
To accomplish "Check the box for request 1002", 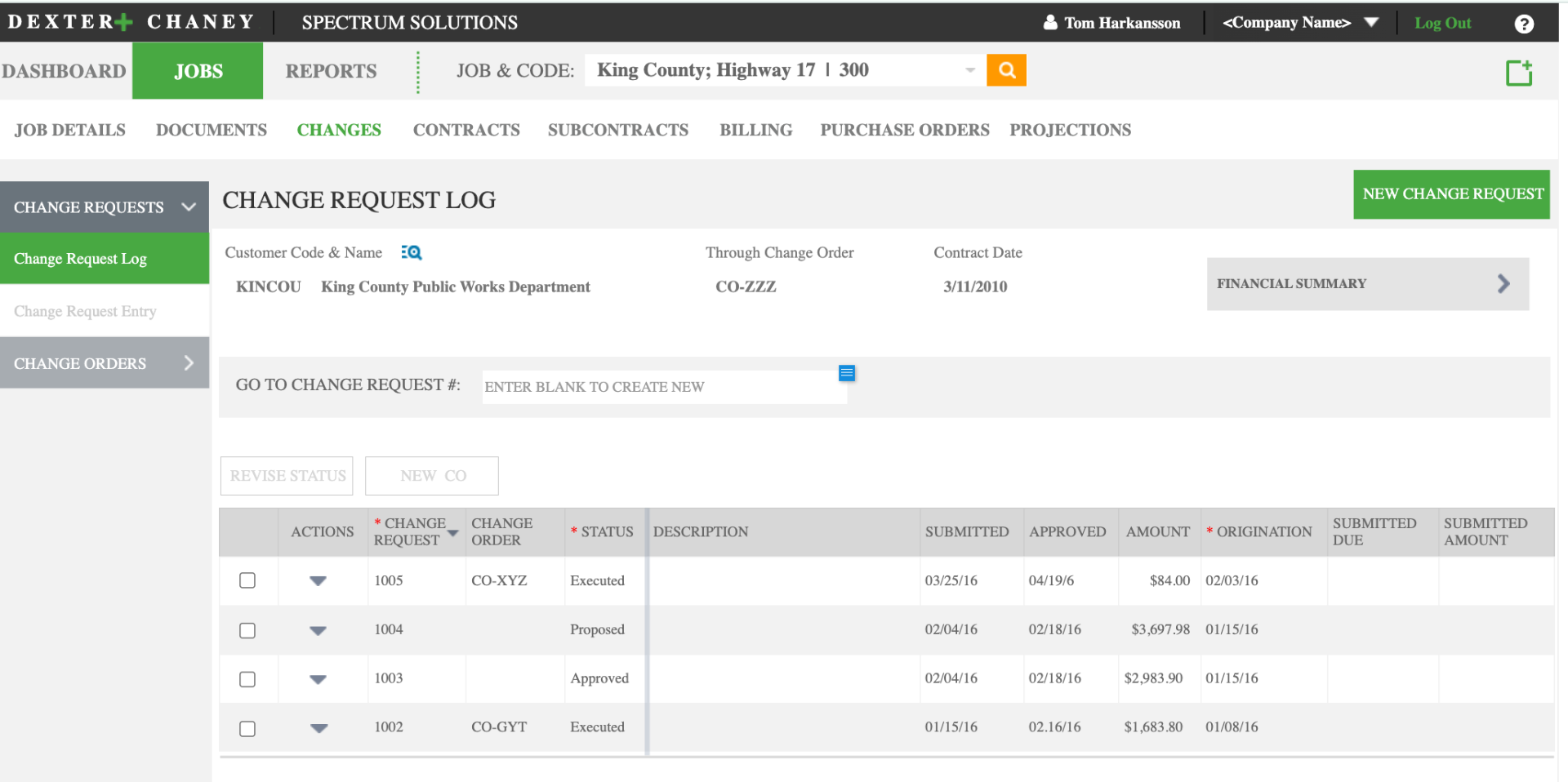I will (x=247, y=728).
